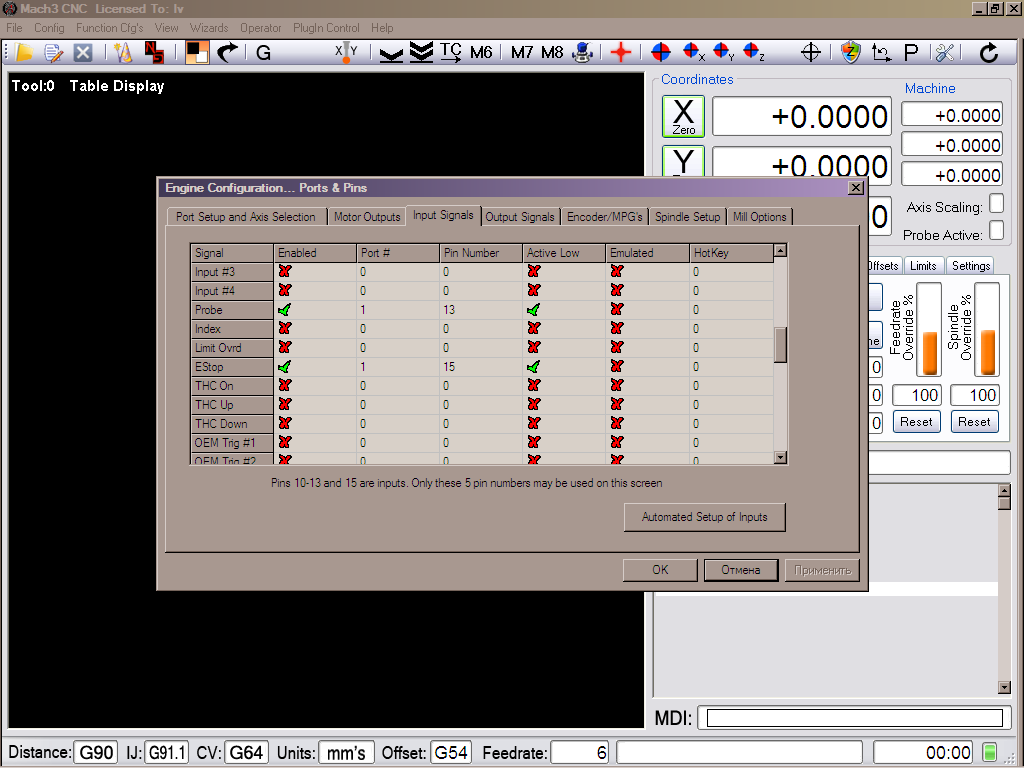
Task: Click the zero all axes target icon
Action: 661,52
